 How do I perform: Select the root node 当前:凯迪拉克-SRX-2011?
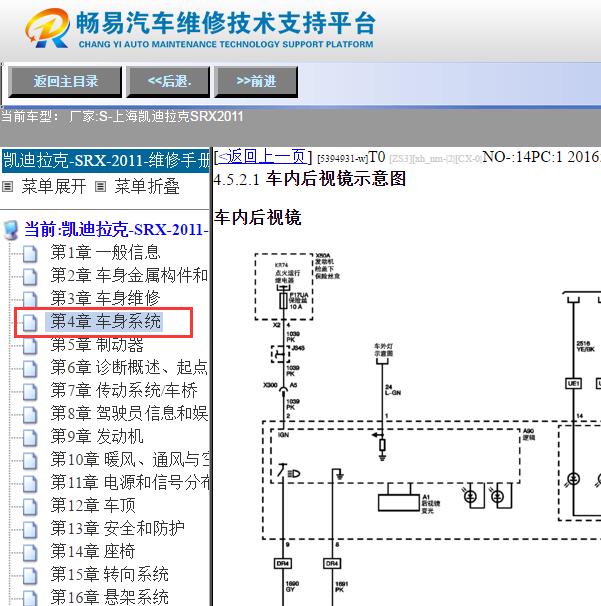click(x=116, y=230)
